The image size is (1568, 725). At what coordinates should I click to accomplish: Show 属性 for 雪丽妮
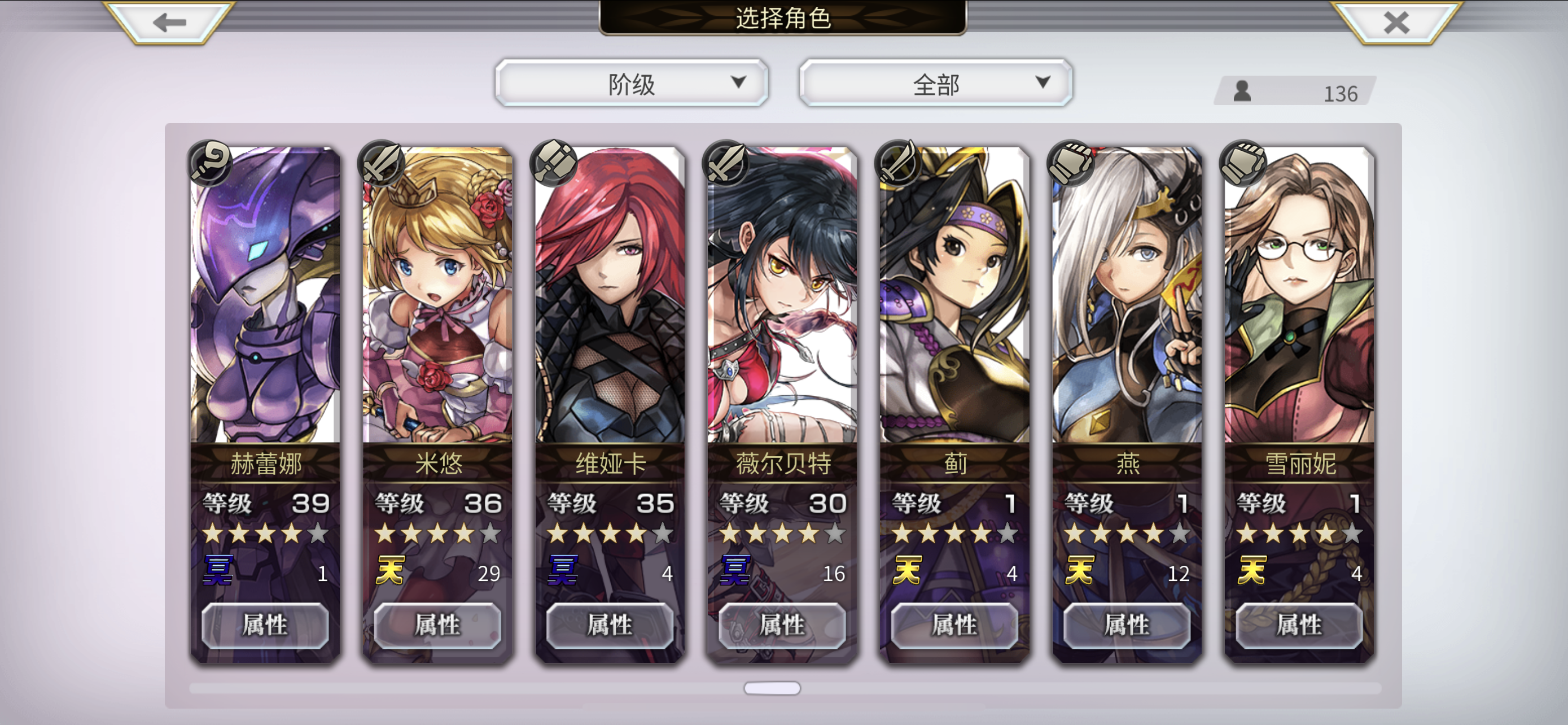(x=1299, y=625)
